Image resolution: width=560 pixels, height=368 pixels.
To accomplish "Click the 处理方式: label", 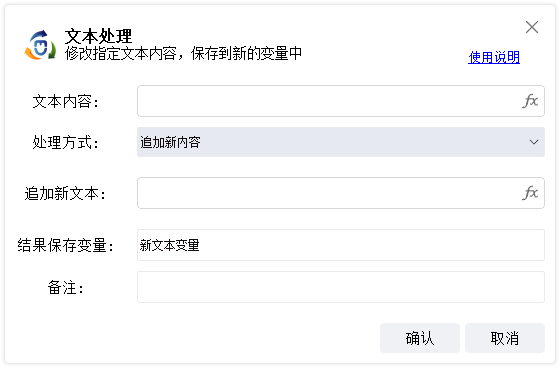I will click(x=65, y=143).
